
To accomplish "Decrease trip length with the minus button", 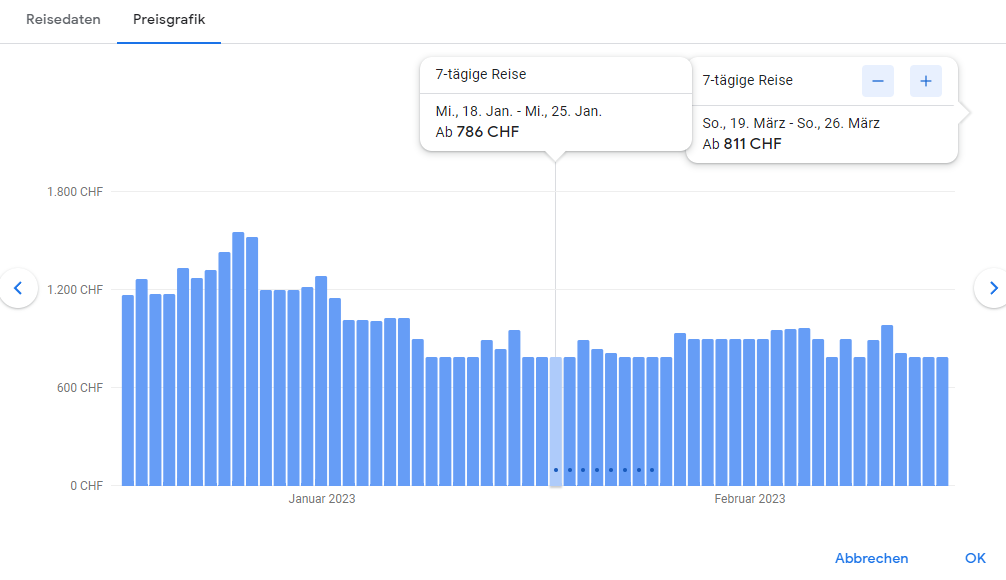I will tap(877, 81).
